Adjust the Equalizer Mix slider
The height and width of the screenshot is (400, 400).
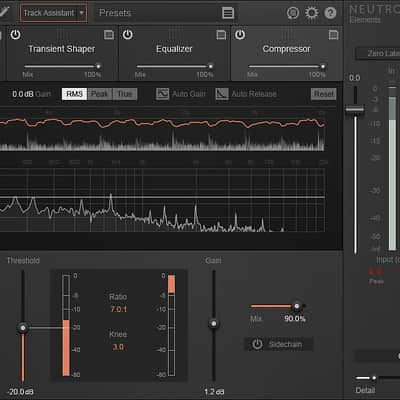coord(210,66)
